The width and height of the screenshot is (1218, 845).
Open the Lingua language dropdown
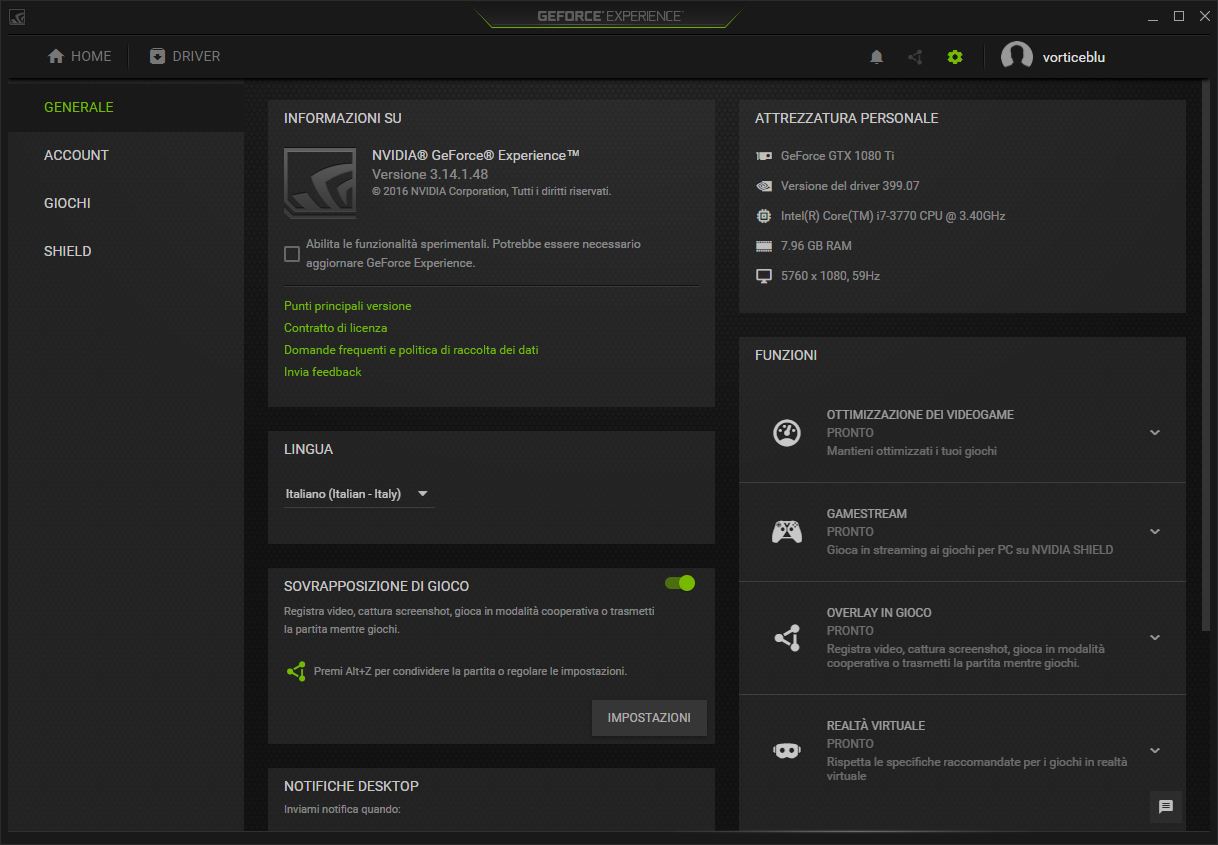(358, 494)
